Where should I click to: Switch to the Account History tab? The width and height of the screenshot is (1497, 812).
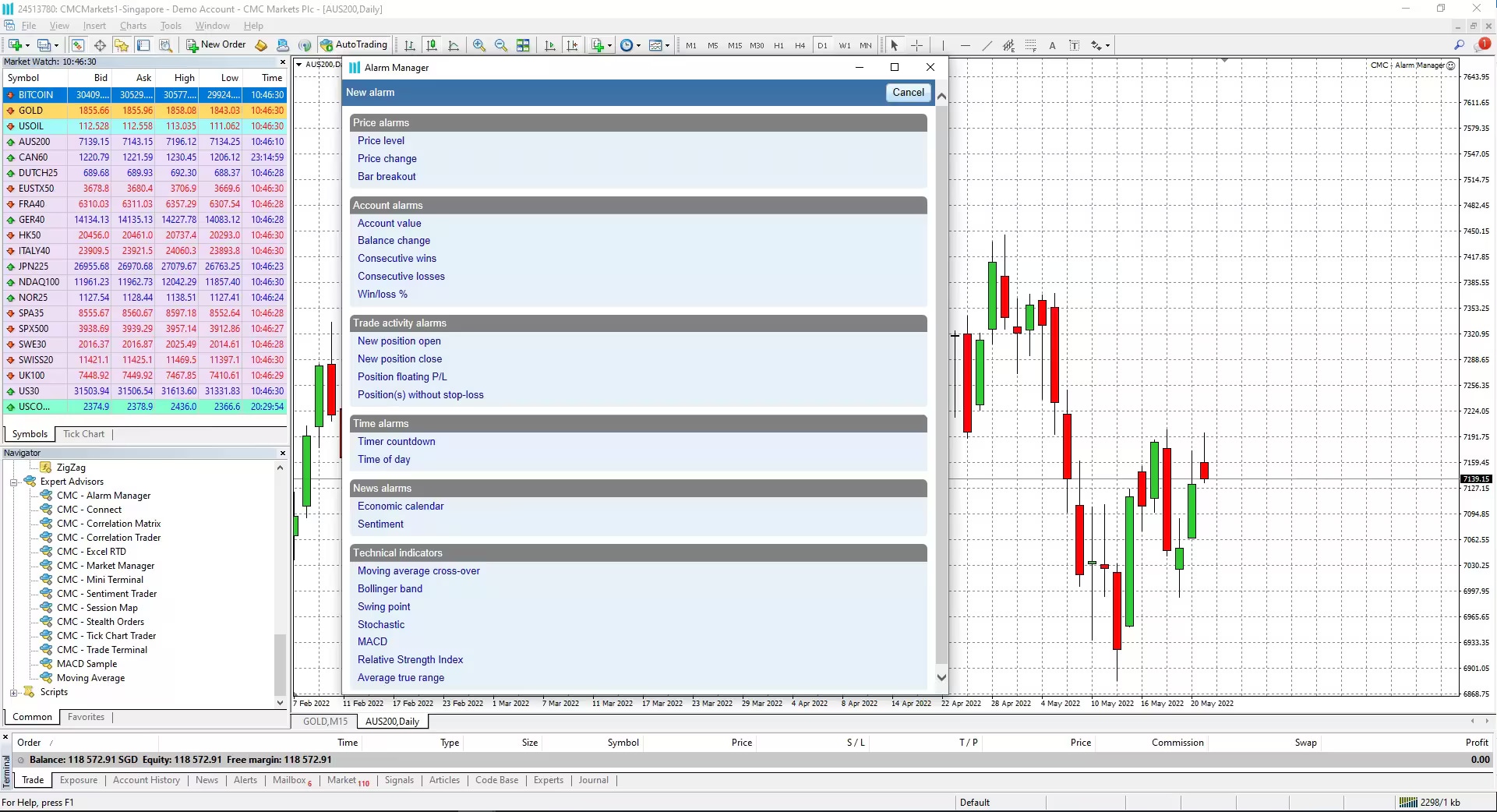point(146,780)
